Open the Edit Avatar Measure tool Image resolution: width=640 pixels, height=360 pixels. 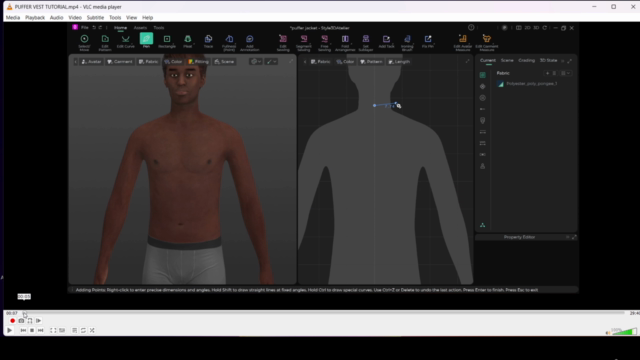462,42
